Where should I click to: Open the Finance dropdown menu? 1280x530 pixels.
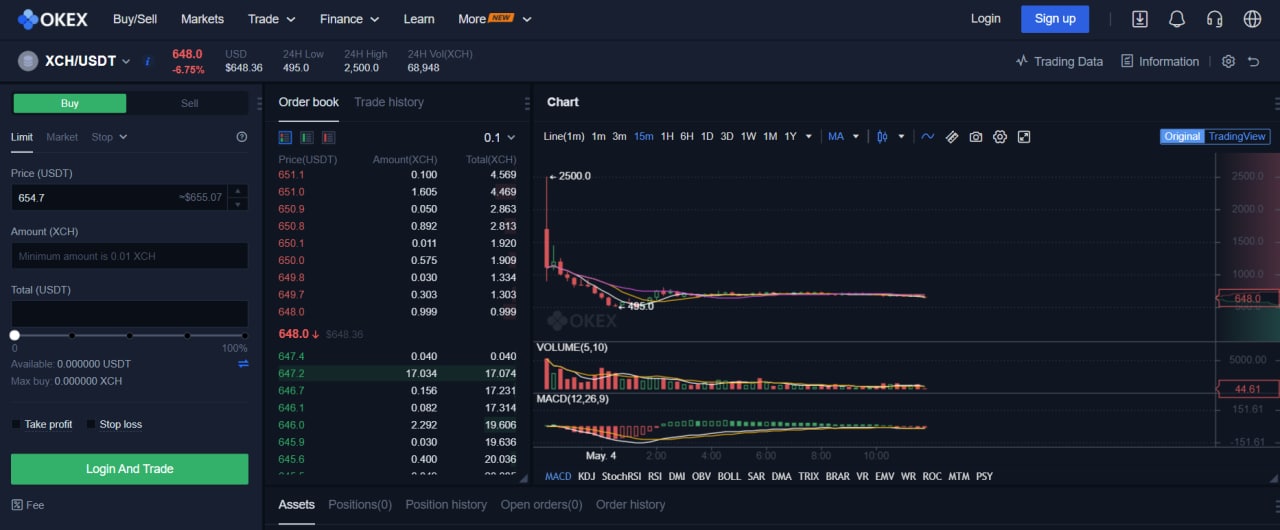350,19
